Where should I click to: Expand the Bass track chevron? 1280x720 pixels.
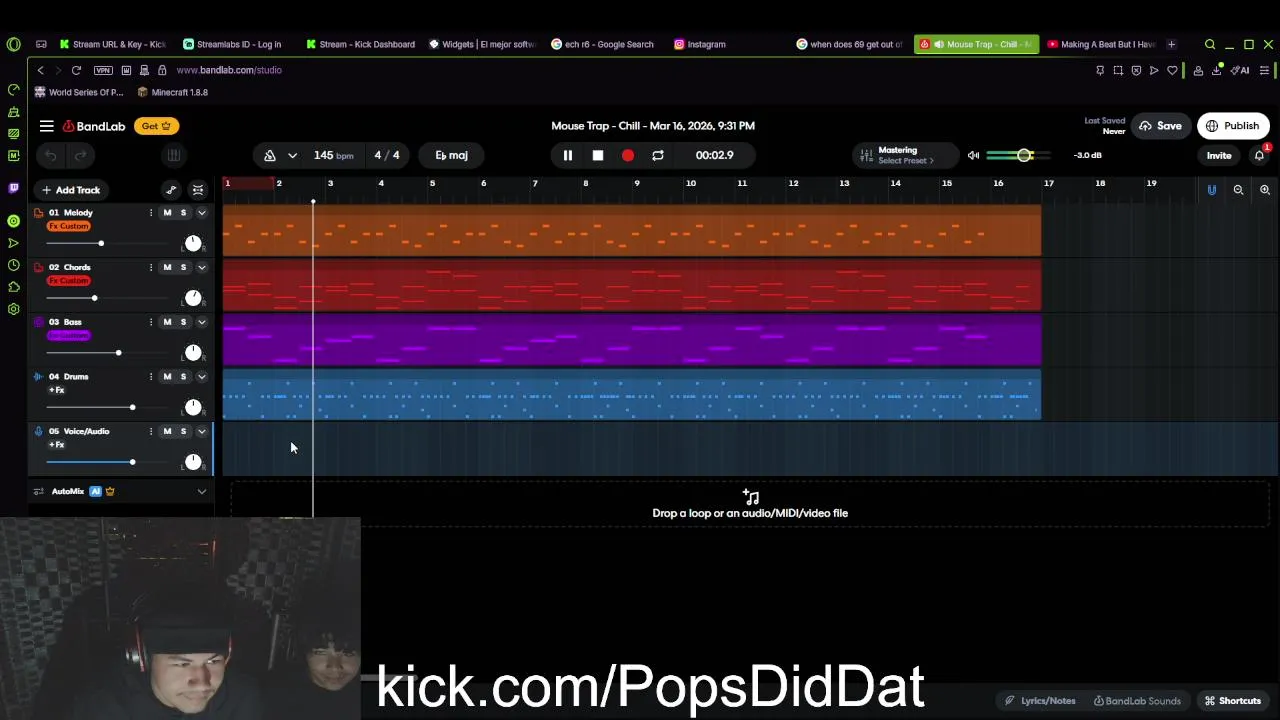[201, 322]
